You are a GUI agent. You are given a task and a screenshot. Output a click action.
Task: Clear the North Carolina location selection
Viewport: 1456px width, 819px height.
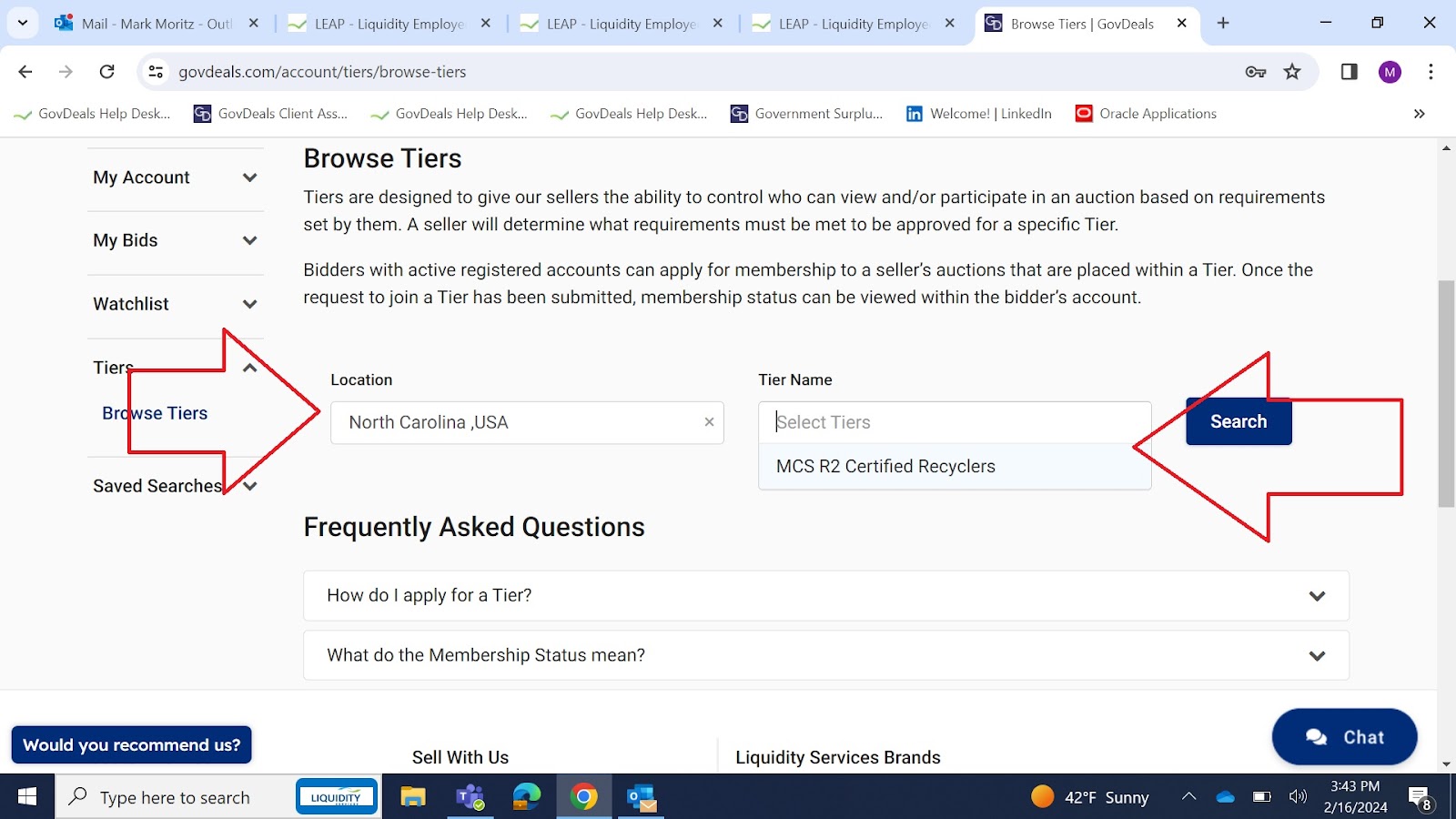point(709,422)
